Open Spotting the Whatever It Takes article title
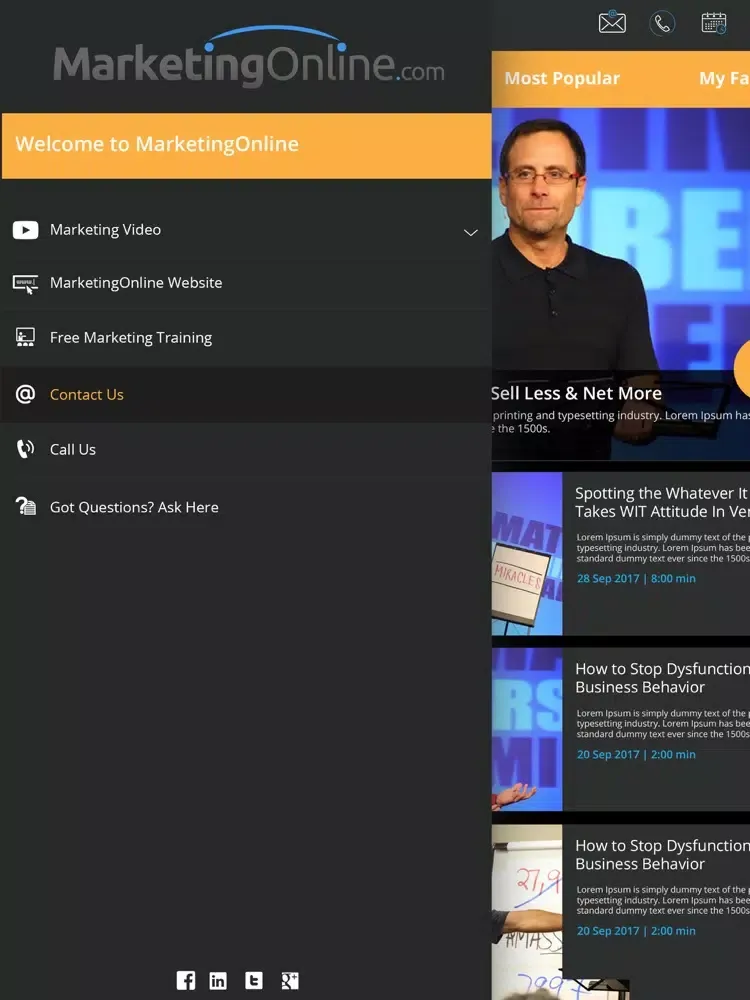Viewport: 750px width, 1000px height. [x=662, y=502]
